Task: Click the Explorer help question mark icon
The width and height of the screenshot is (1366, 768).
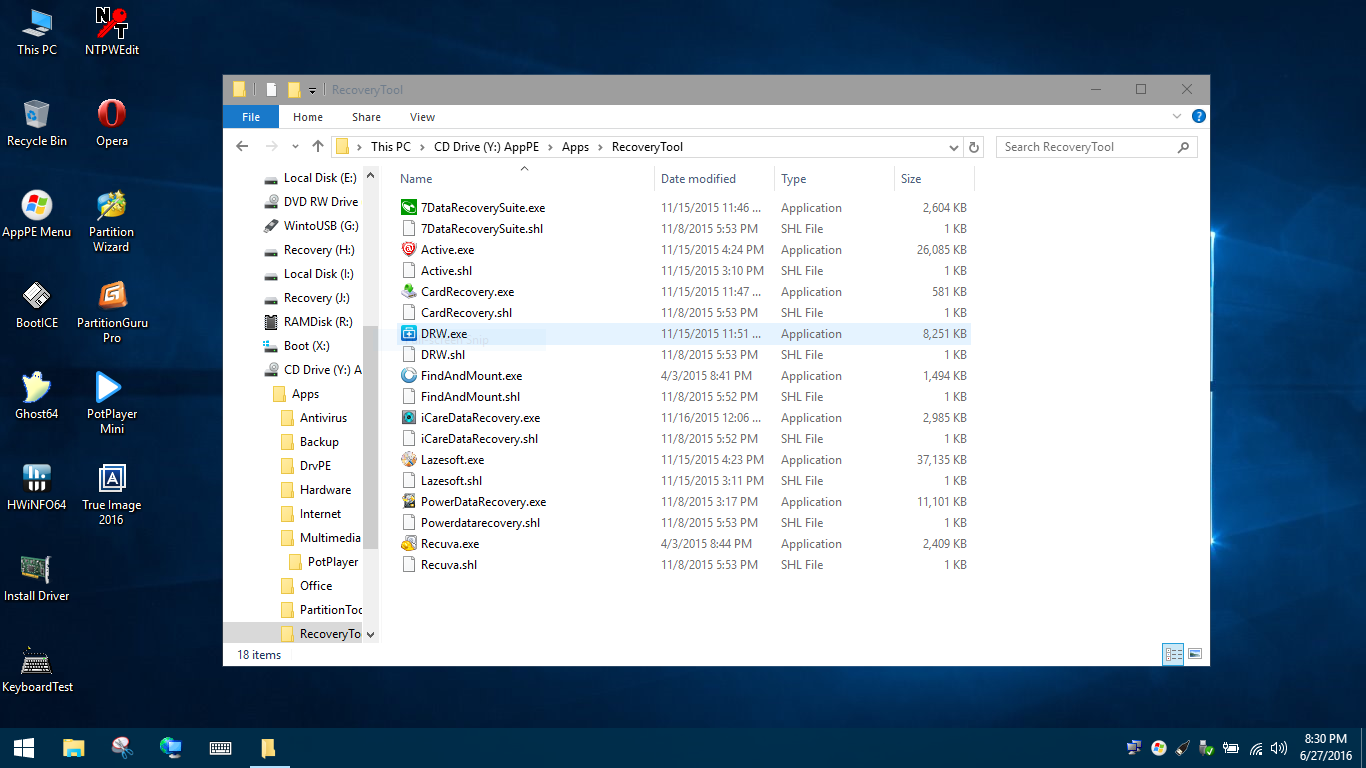Action: coord(1199,117)
